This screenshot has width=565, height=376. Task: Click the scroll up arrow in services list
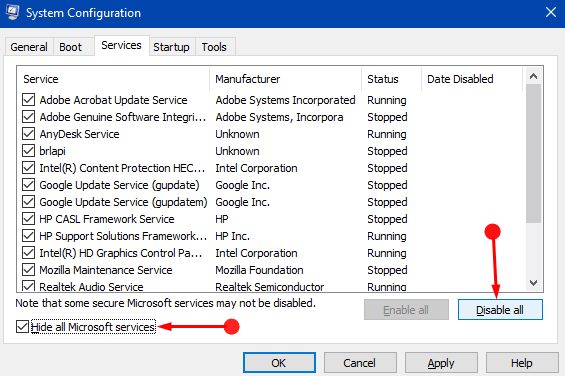(x=533, y=76)
